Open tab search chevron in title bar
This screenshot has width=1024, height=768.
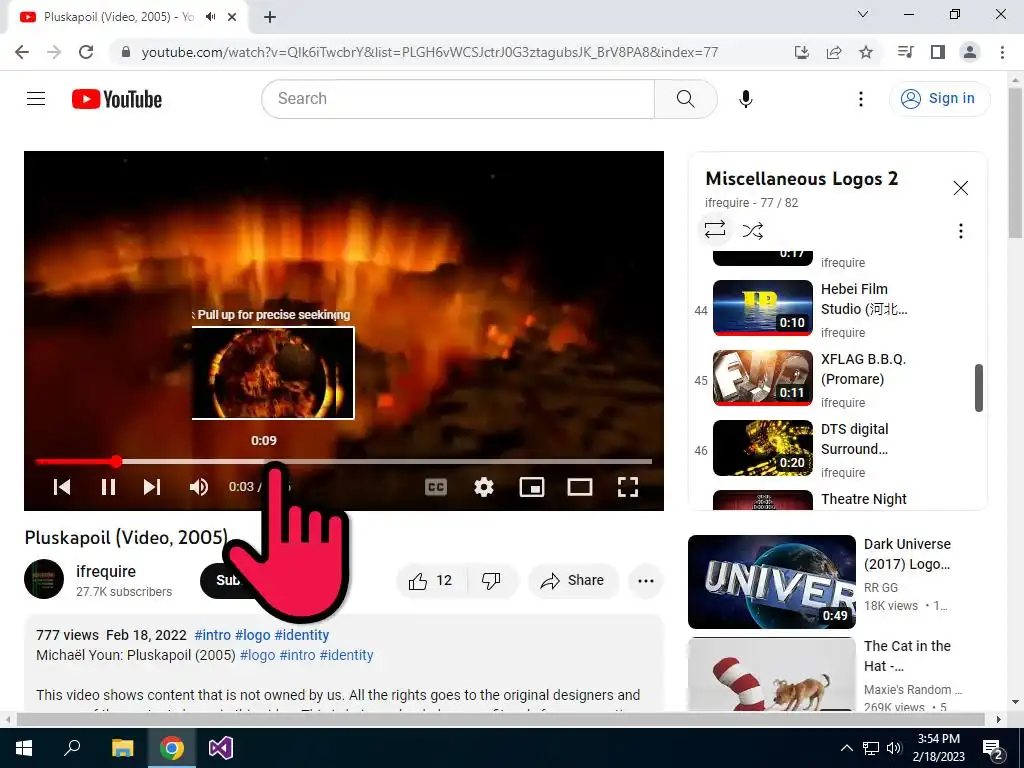click(x=863, y=14)
